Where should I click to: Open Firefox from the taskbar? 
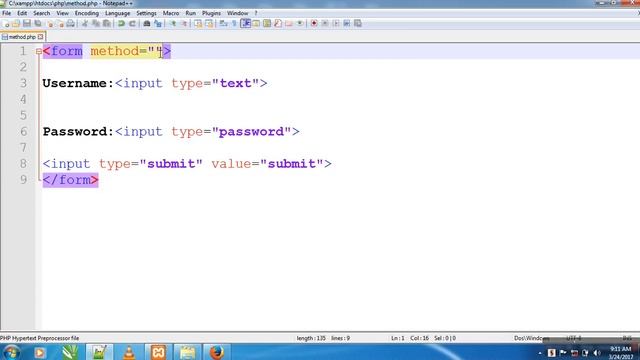coord(217,352)
